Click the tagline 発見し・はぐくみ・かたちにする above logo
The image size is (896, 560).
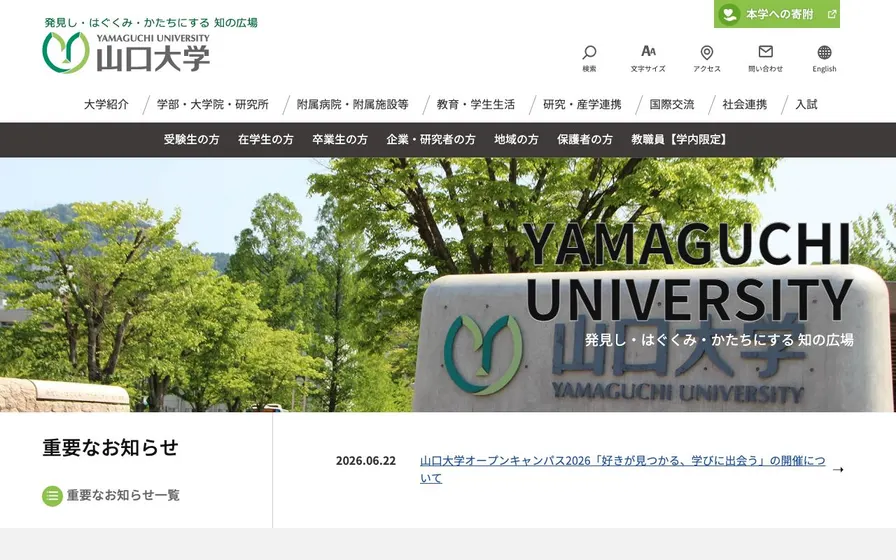[x=151, y=23]
